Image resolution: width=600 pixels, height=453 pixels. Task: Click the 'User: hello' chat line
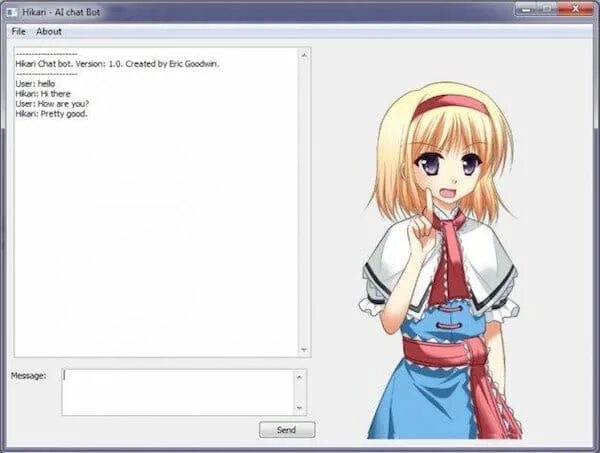tap(35, 84)
